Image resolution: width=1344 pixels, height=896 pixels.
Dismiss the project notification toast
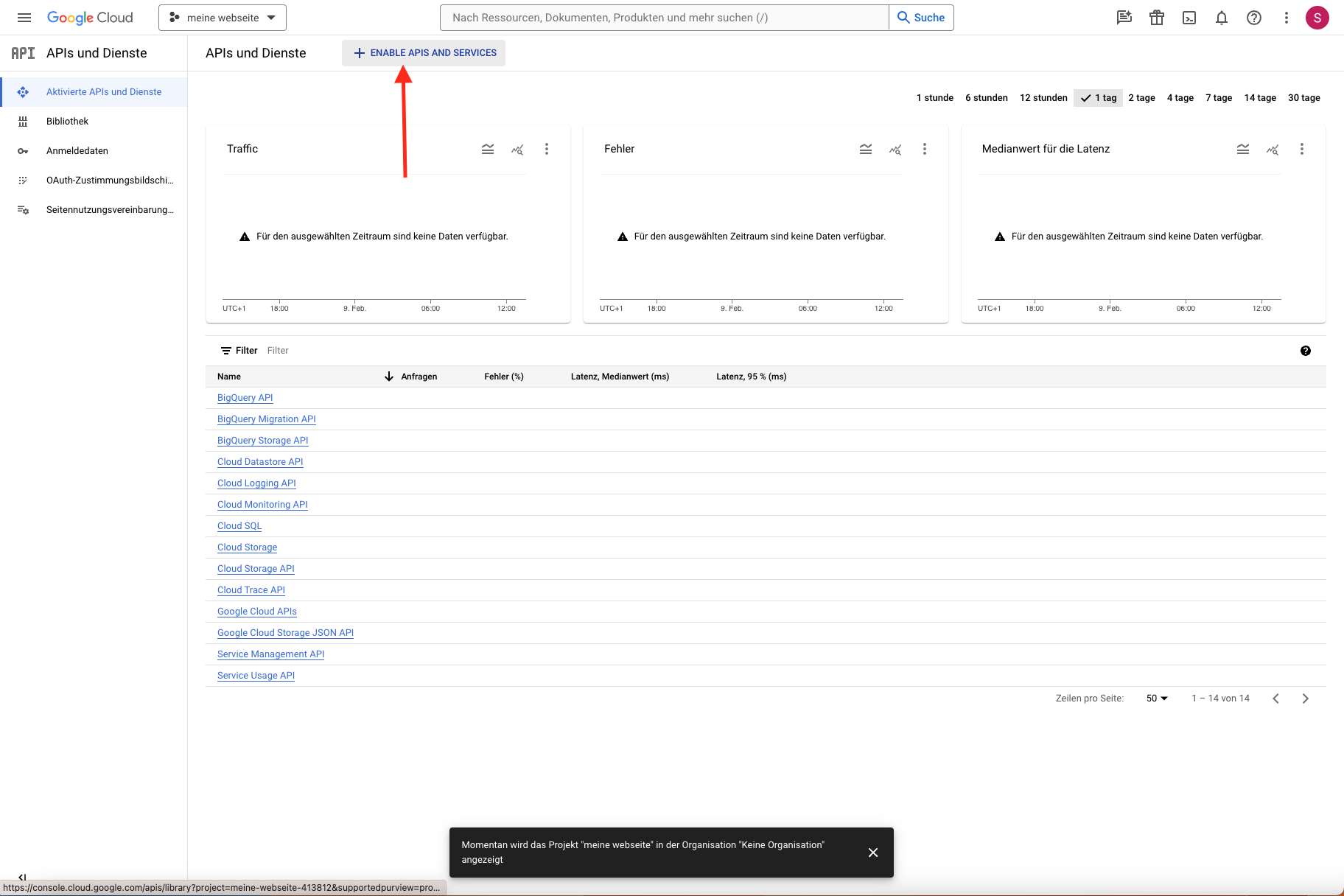pyautogui.click(x=873, y=853)
